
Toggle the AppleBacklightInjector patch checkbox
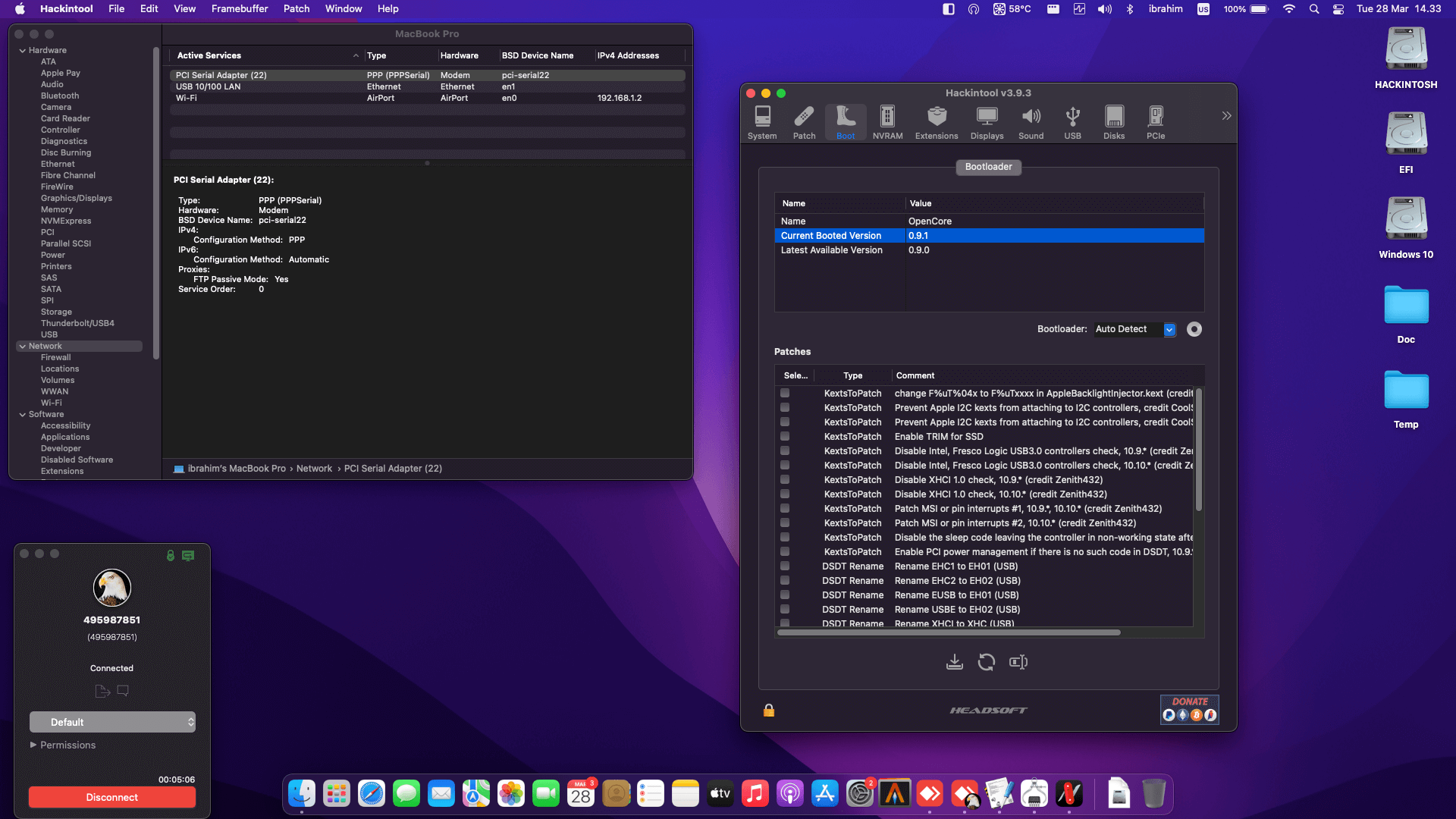[785, 394]
